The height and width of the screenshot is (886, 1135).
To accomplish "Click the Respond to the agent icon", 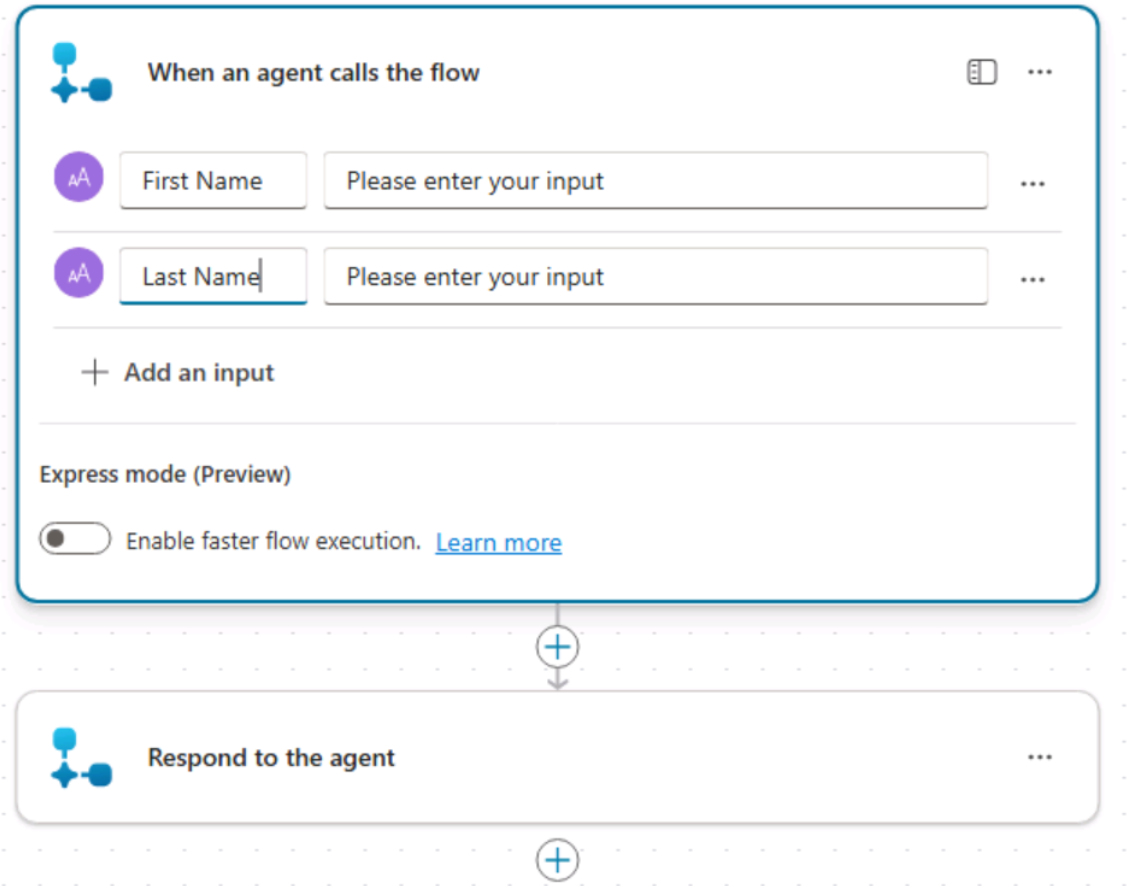I will click(x=81, y=758).
